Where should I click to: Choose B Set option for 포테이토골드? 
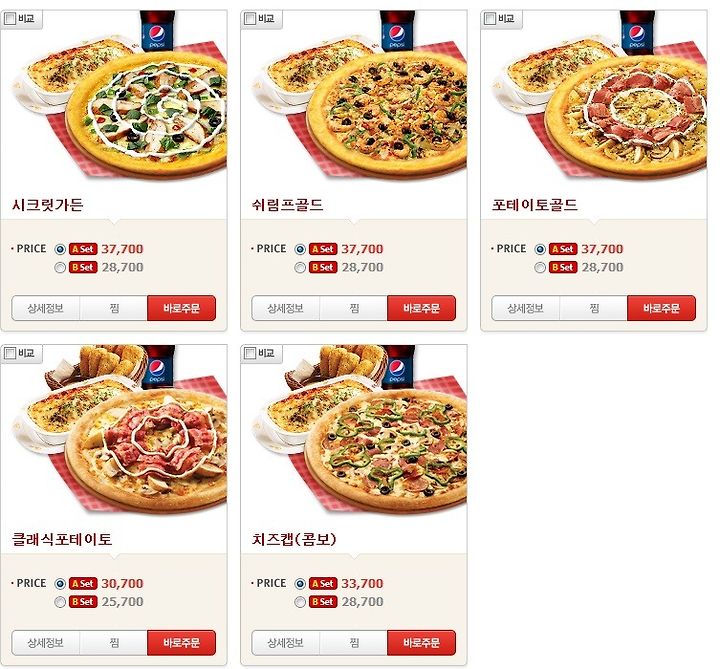pos(540,267)
